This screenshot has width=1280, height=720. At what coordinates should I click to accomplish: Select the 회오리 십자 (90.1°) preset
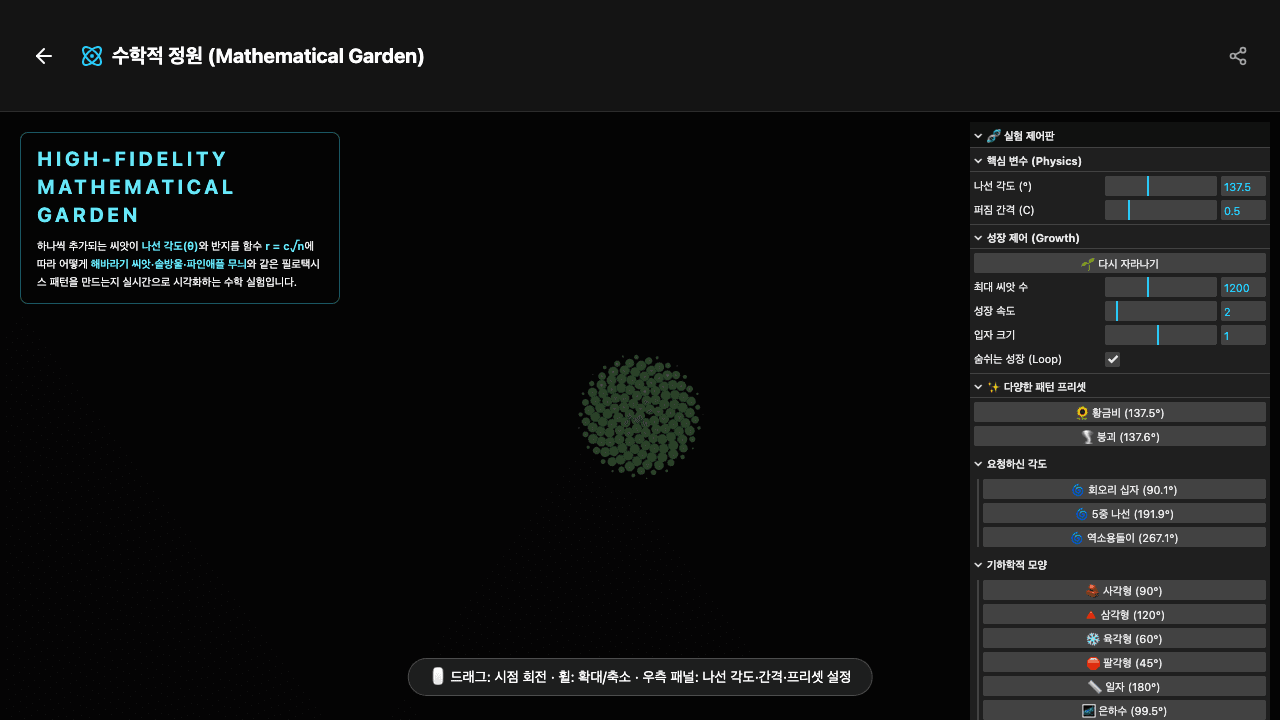pyautogui.click(x=1123, y=490)
